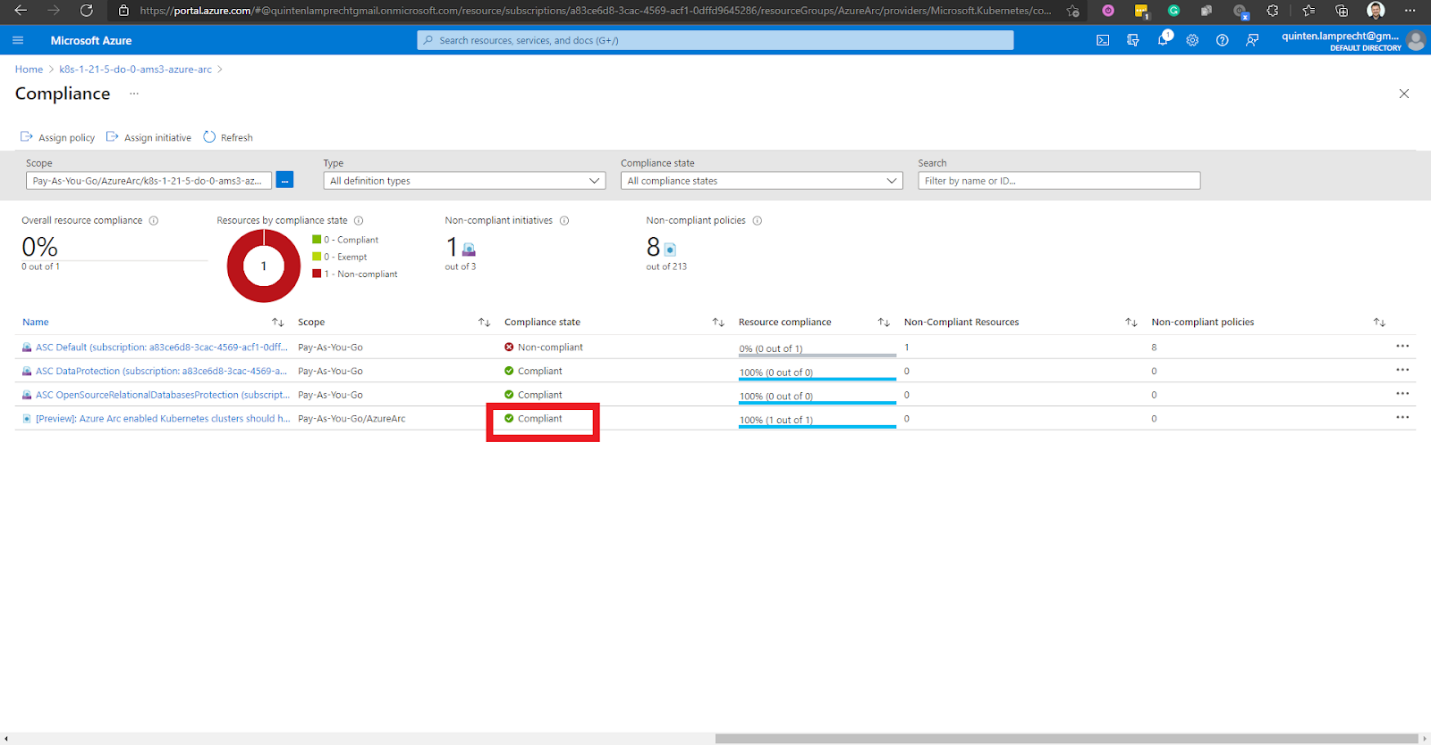
Task: Open the browser profile picture
Action: pyautogui.click(x=1376, y=10)
